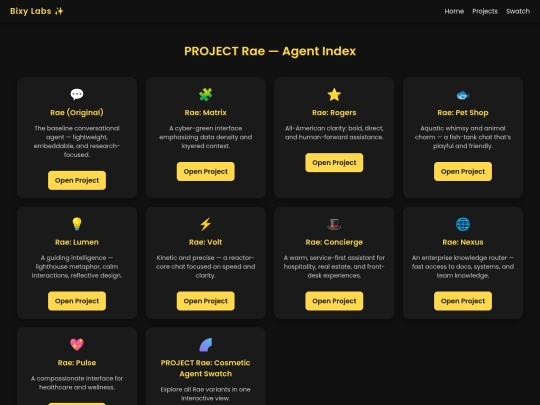Screen dimensions: 540x405
Task: Open Project for Rae: Nexus
Action: tap(463, 301)
